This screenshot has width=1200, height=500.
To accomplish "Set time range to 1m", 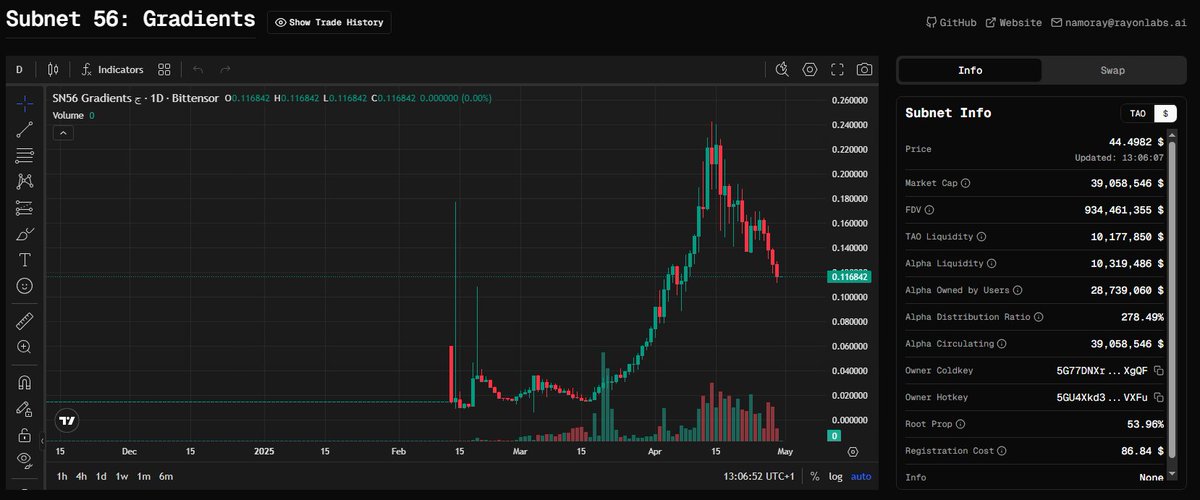I will (143, 476).
